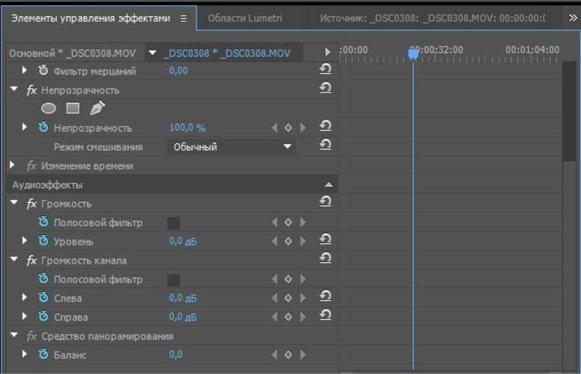Add keyframe for Громкость Полосовой фильтр
The width and height of the screenshot is (581, 374).
[x=288, y=222]
